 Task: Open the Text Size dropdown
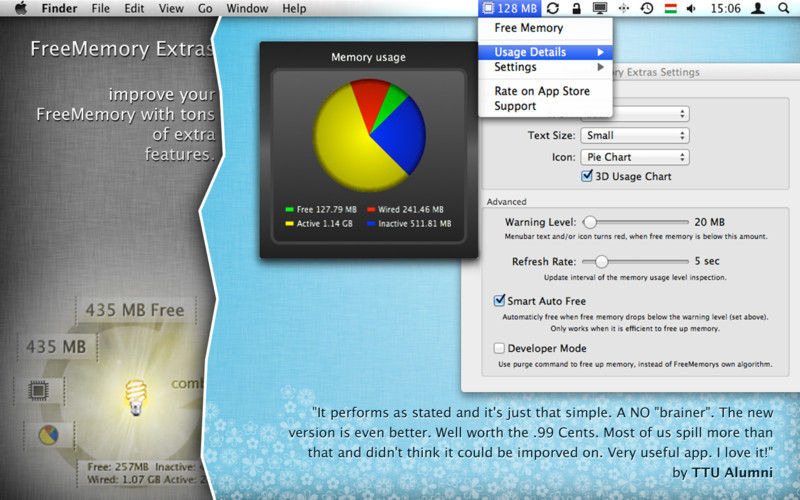635,135
